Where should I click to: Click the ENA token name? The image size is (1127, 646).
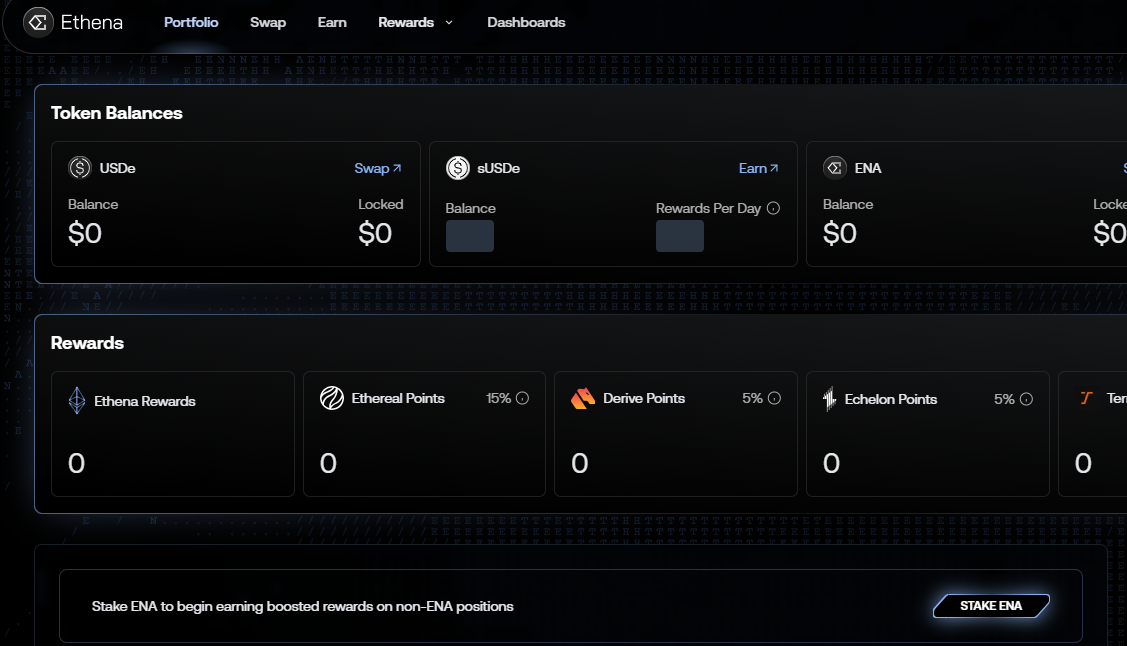(868, 168)
